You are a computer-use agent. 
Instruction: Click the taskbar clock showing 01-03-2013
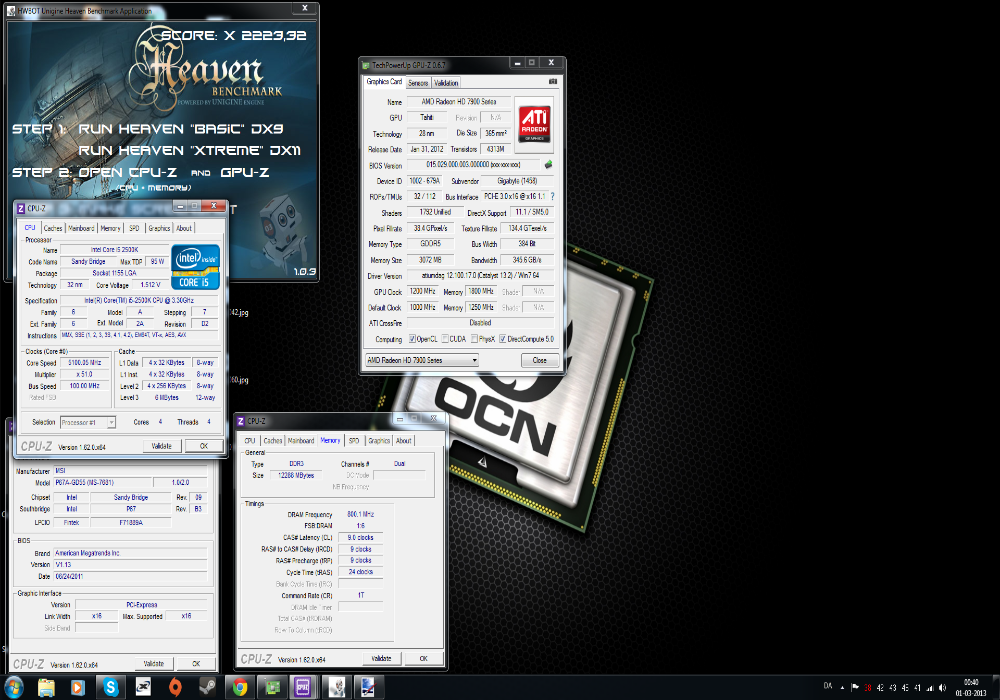971,687
